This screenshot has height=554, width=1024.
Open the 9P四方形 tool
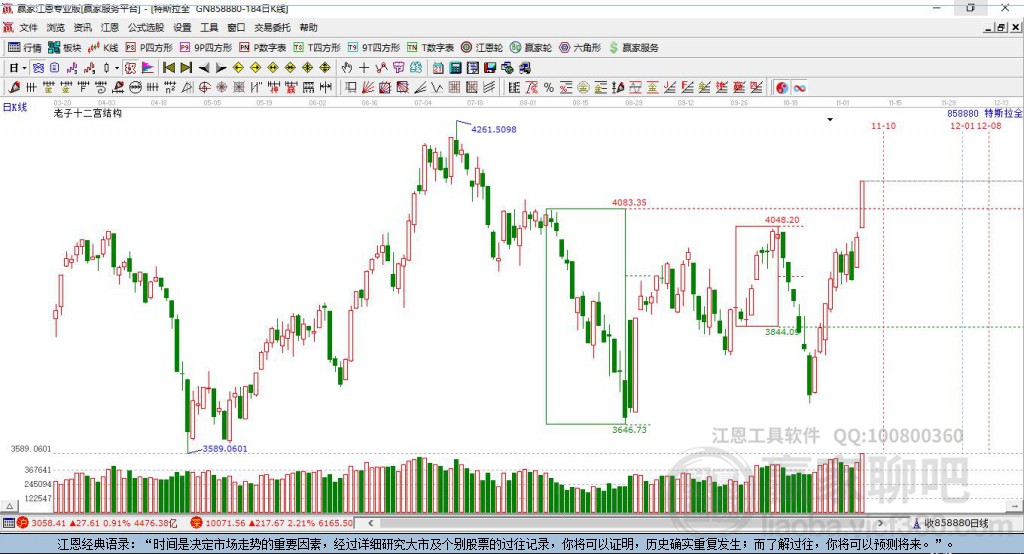[x=206, y=48]
